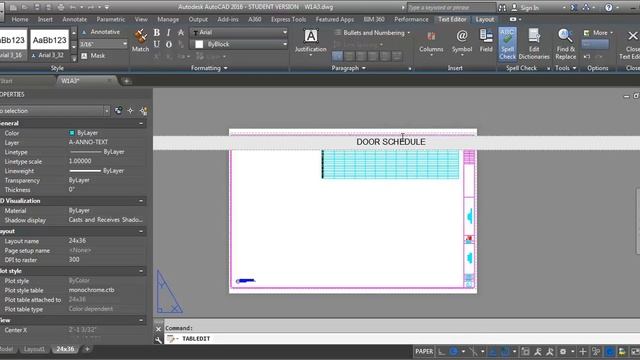
Task: Click left paragraph alignment button
Action: pos(338,56)
